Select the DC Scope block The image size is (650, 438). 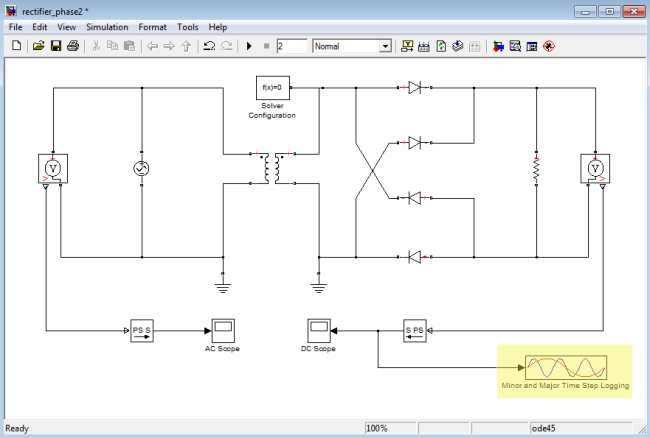click(x=320, y=330)
